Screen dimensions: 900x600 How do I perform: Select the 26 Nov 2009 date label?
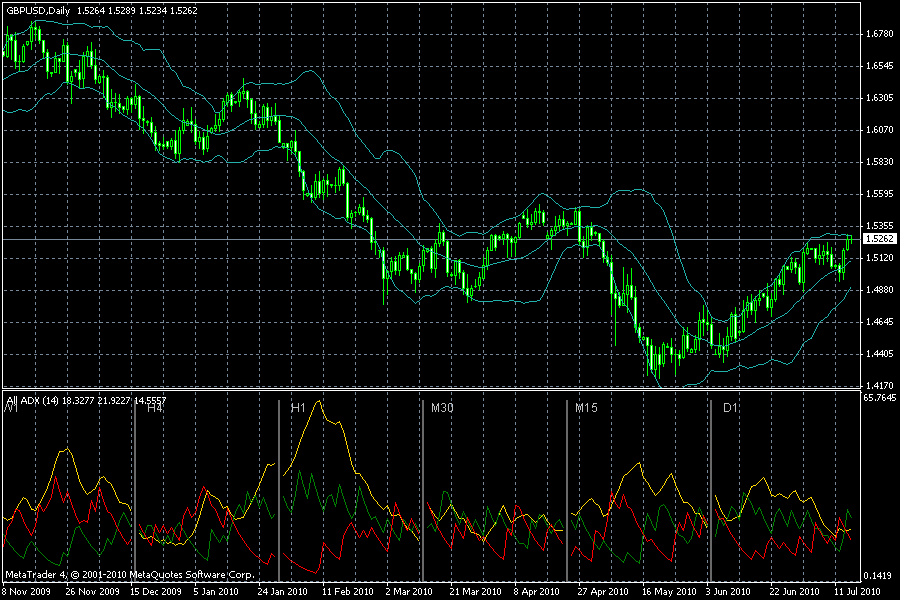click(x=92, y=591)
